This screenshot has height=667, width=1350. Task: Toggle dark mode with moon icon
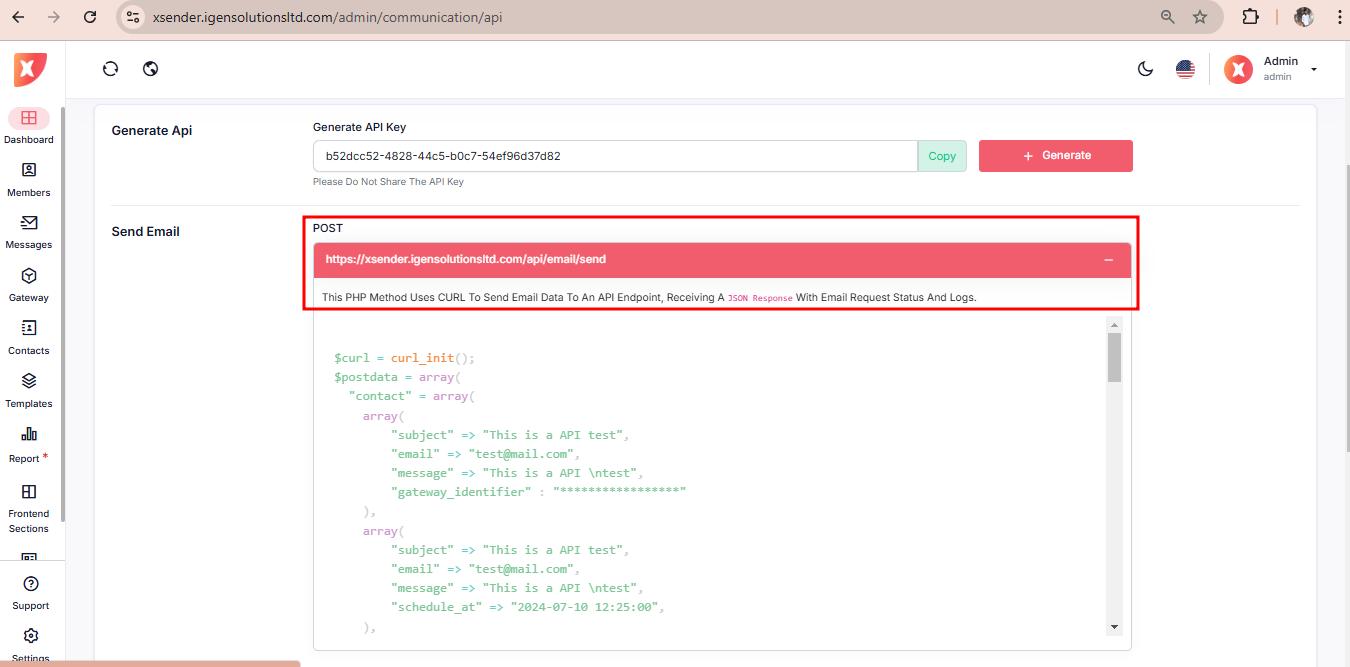1146,69
